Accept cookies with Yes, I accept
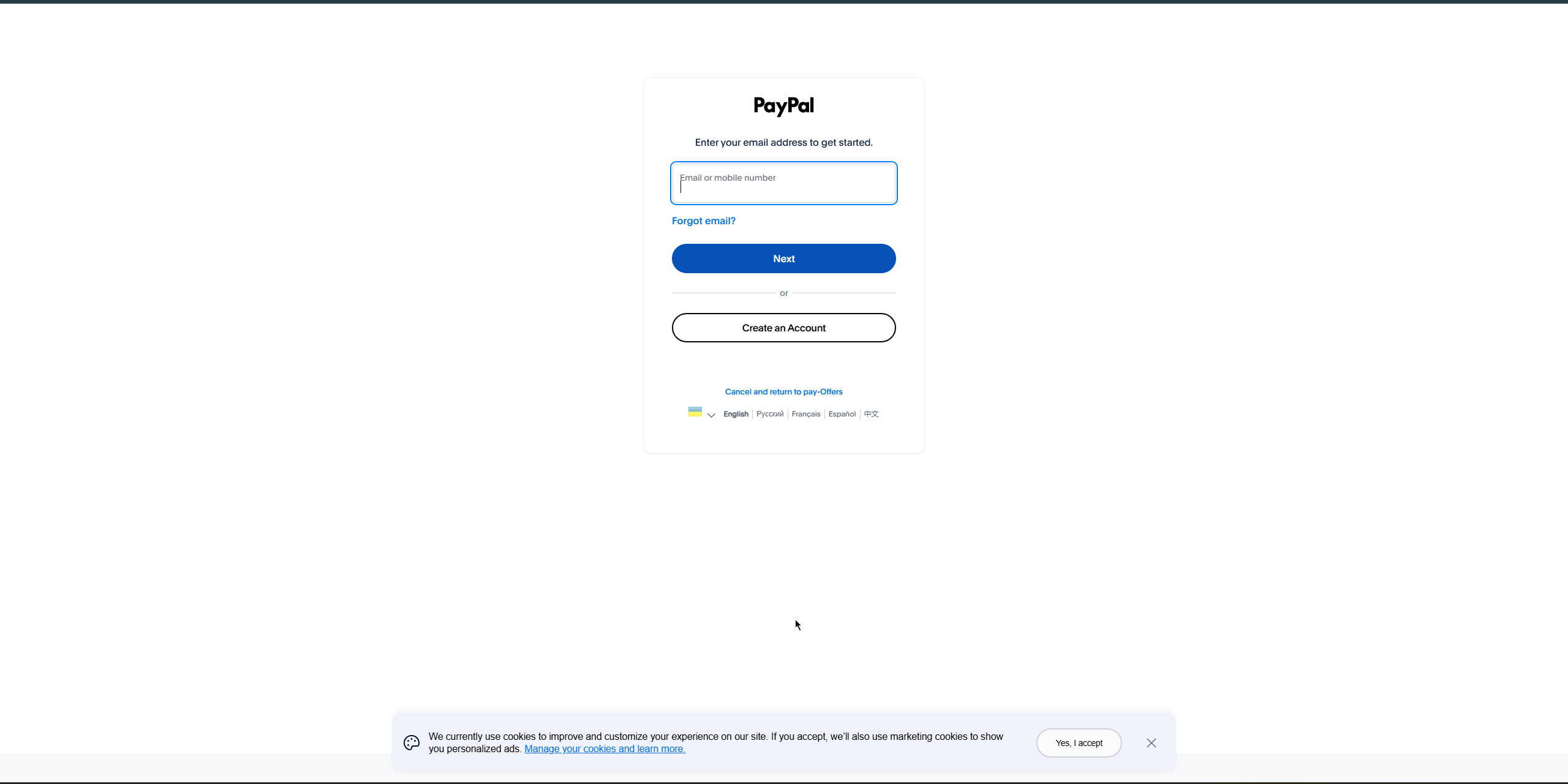The image size is (1568, 784). coord(1079,743)
